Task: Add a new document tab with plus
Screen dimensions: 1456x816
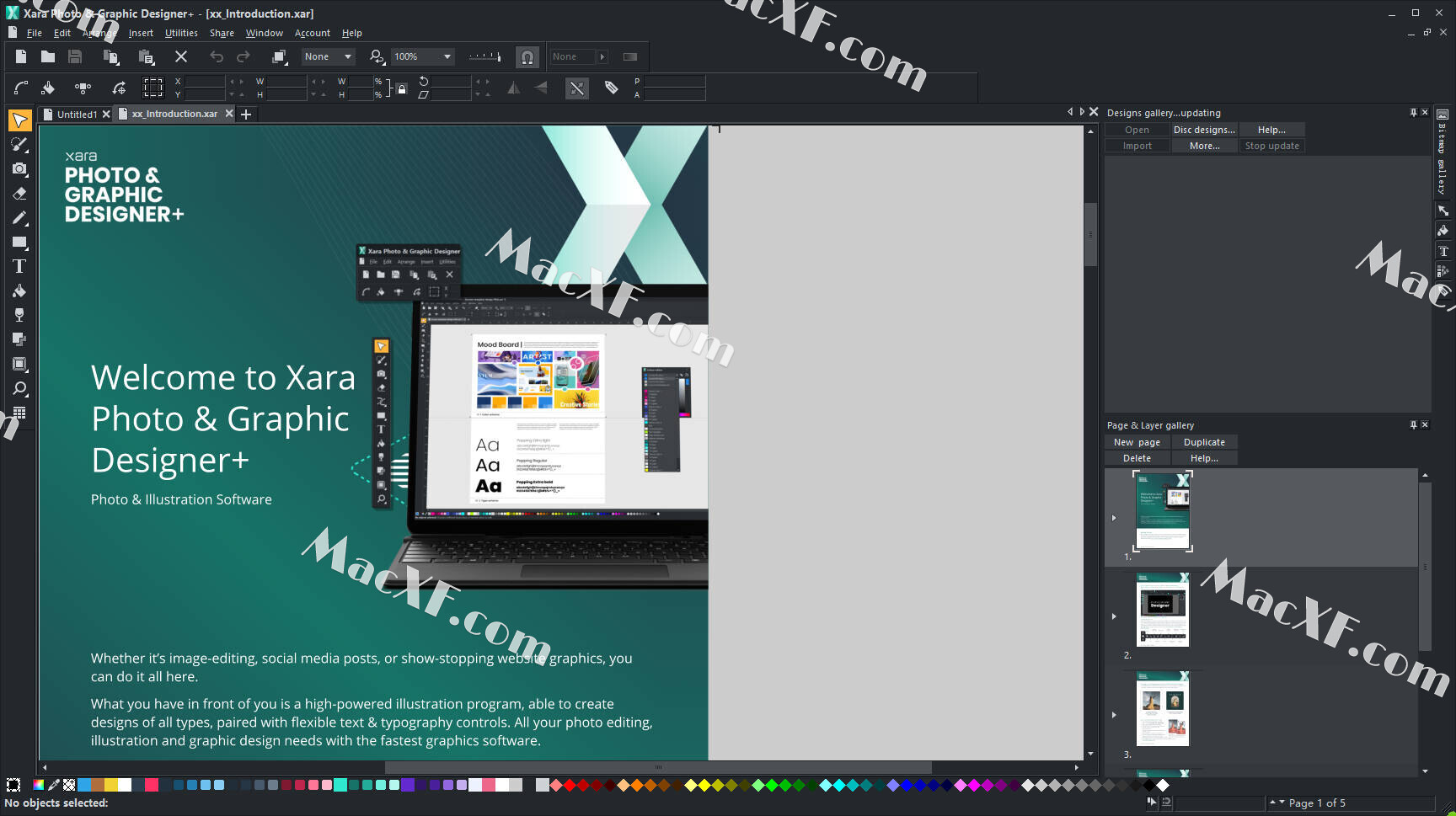Action: click(246, 114)
